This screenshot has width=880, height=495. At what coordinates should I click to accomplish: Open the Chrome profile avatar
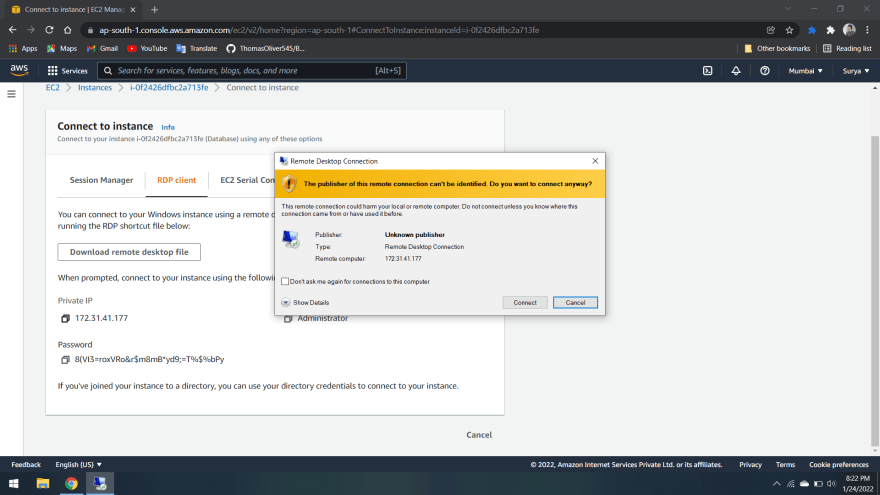tap(849, 30)
